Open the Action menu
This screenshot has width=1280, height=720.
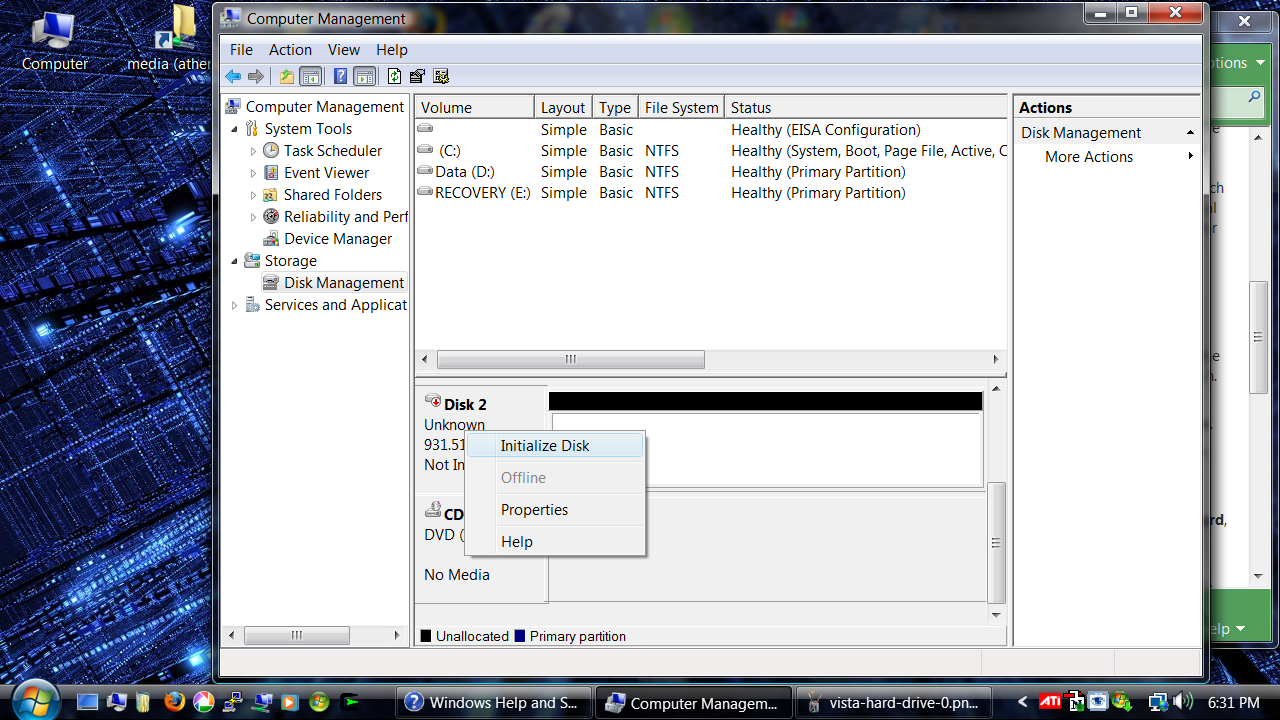pos(290,49)
